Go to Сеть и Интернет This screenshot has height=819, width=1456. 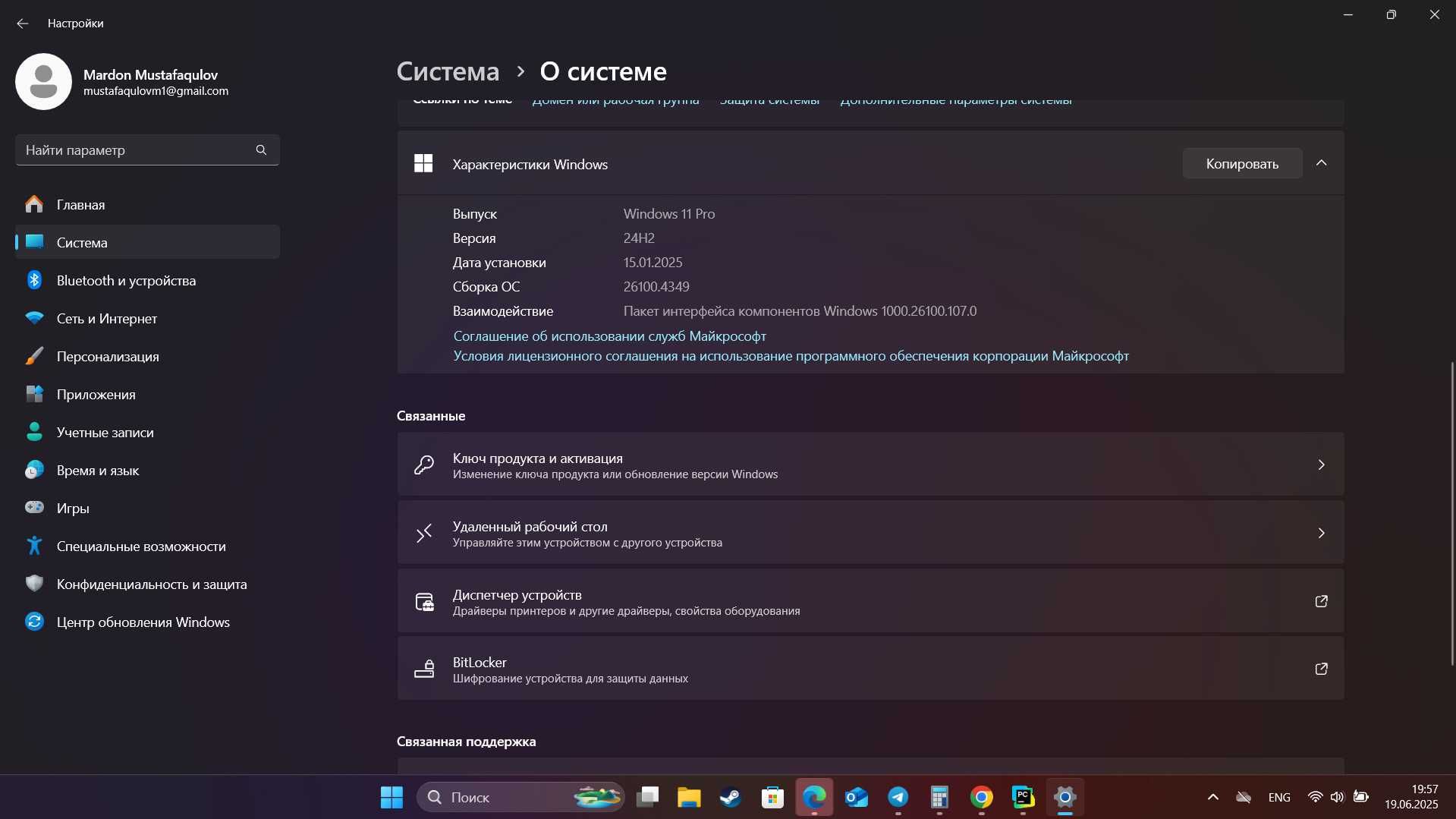click(x=147, y=318)
